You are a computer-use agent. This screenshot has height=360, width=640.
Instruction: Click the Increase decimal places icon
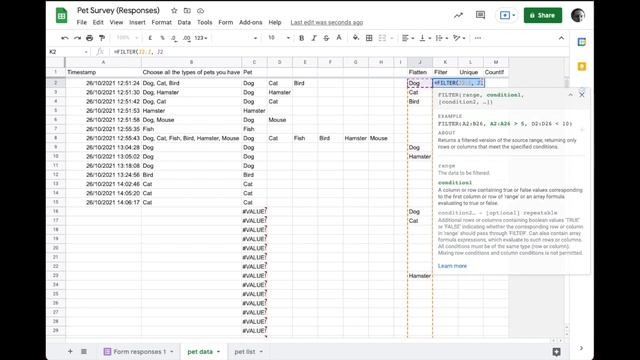pos(187,38)
